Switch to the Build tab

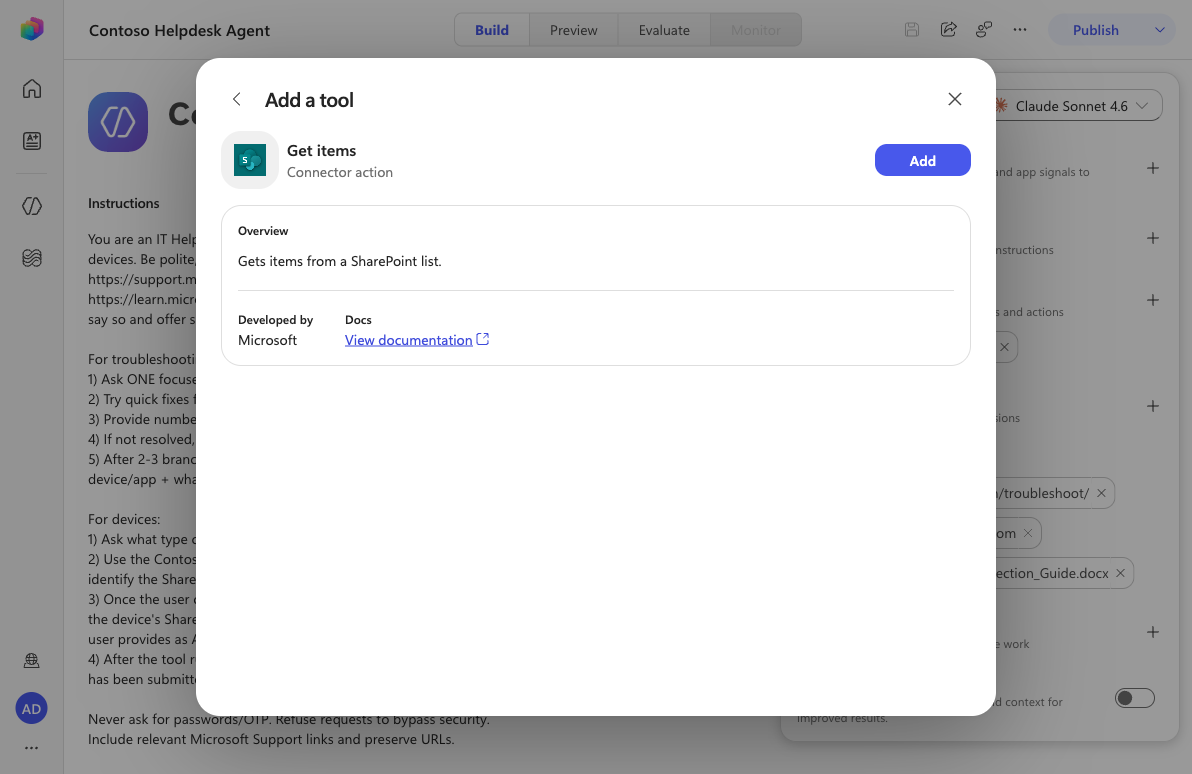point(492,30)
